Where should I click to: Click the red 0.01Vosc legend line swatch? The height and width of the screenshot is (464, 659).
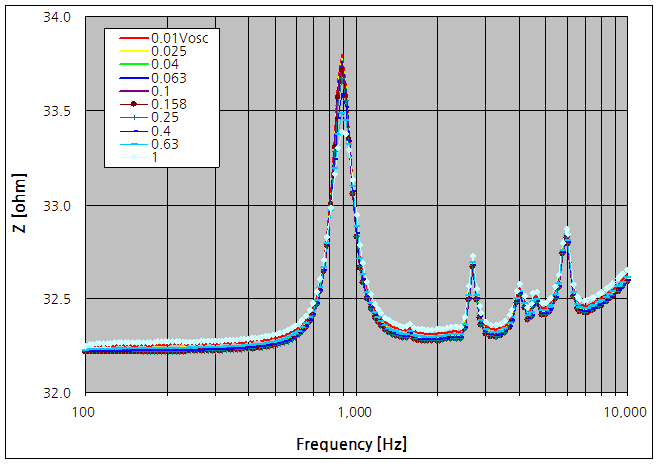pos(134,38)
